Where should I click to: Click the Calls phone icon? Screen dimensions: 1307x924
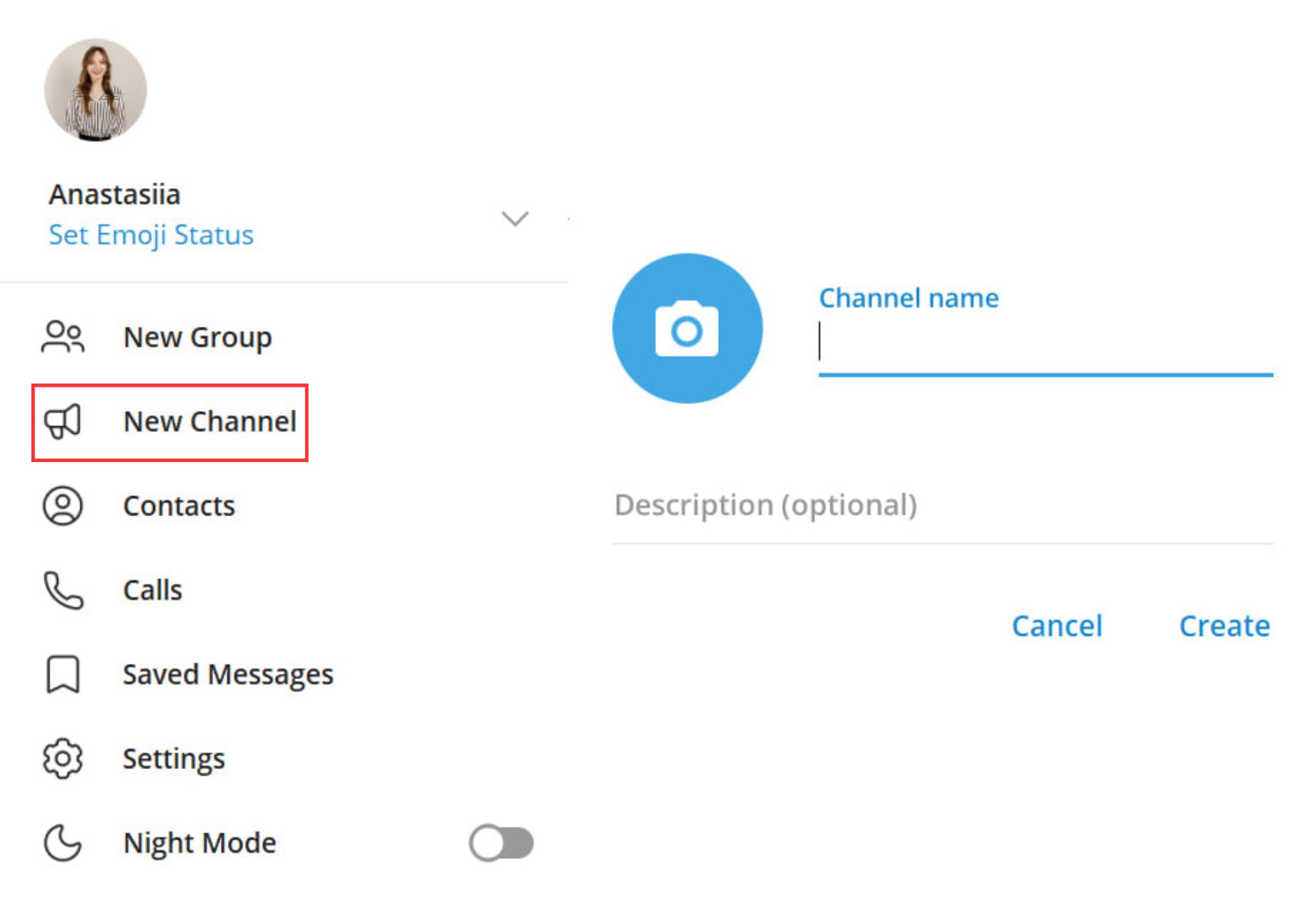[61, 590]
